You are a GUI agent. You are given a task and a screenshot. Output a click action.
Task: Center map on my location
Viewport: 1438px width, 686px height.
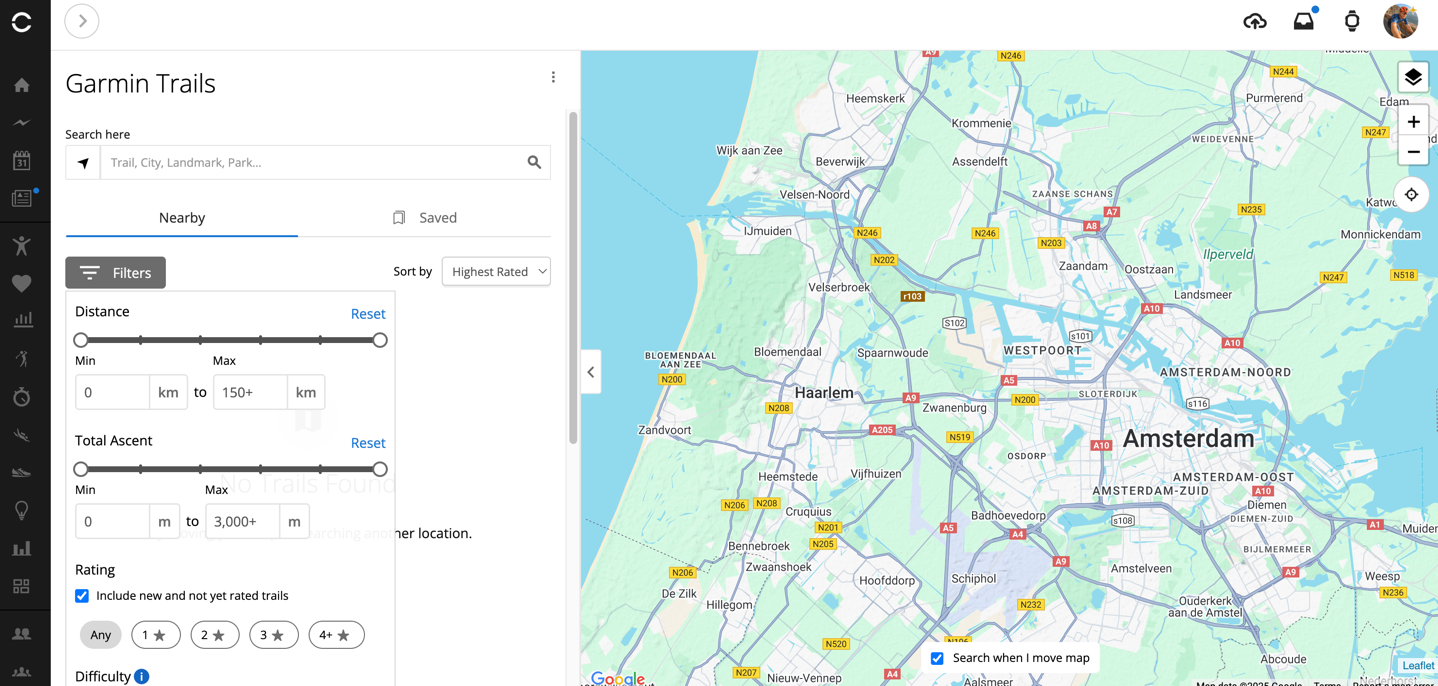[1412, 195]
